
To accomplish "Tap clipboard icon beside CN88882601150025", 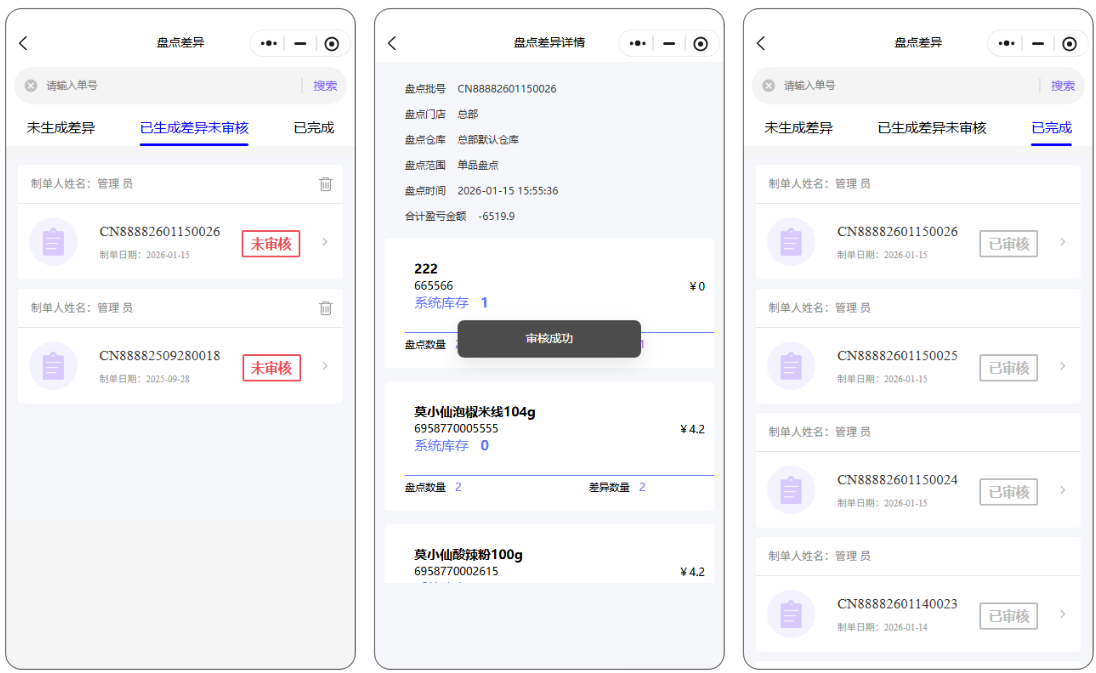I will pyautogui.click(x=791, y=366).
